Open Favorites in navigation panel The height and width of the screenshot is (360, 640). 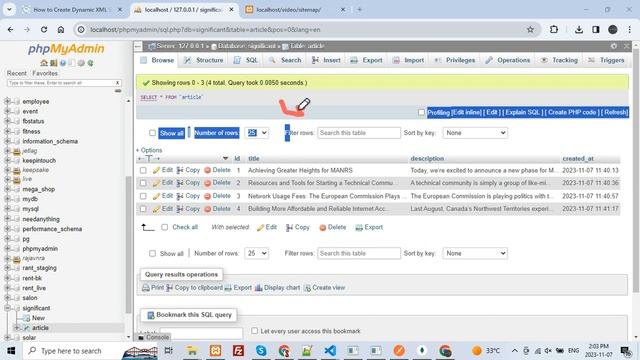pos(45,73)
